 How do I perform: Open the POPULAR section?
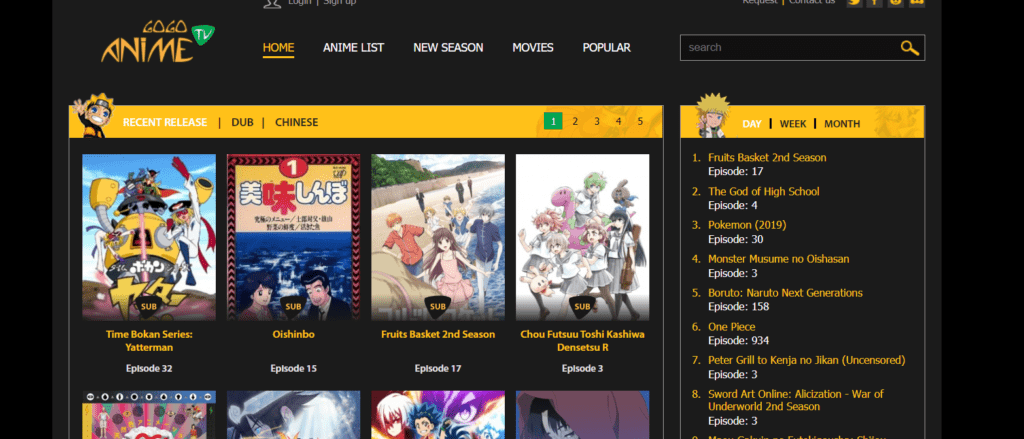point(607,48)
